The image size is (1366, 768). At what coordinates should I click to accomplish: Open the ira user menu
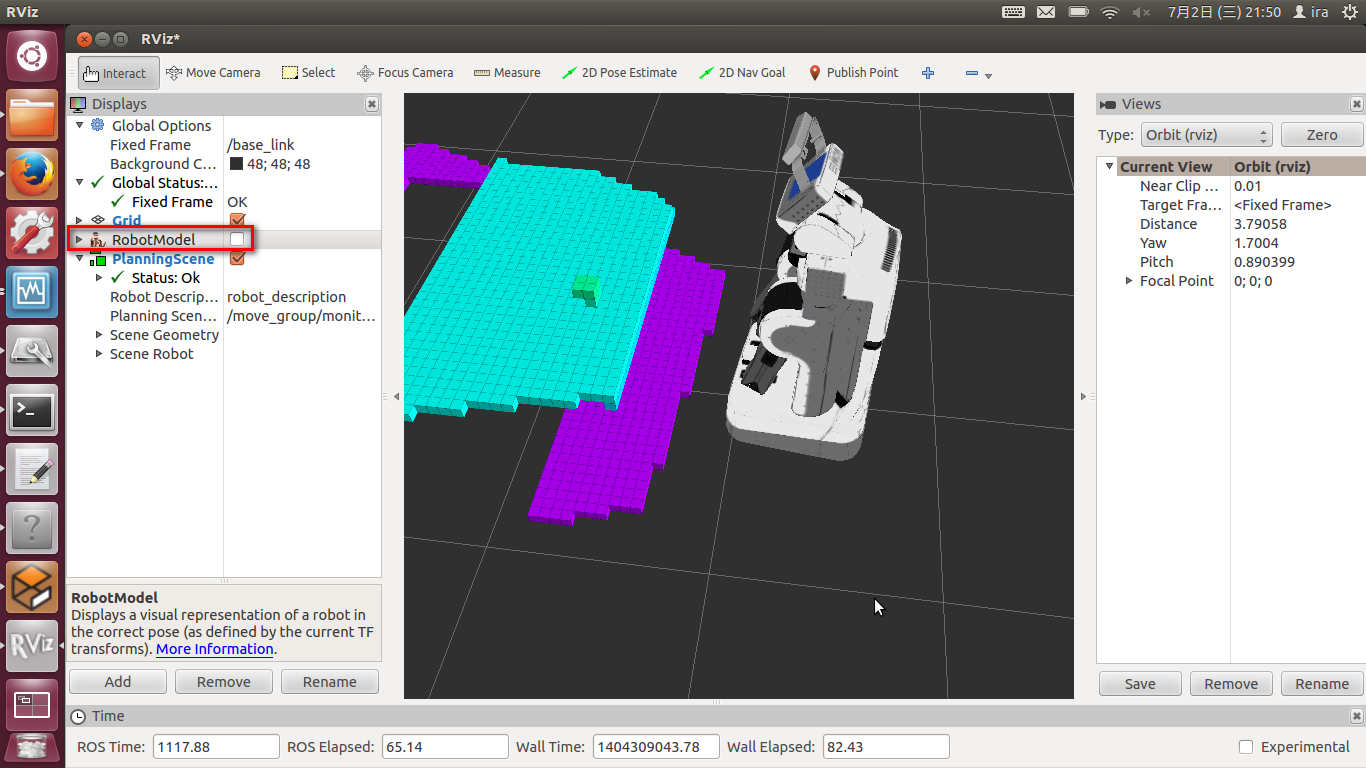click(1310, 12)
